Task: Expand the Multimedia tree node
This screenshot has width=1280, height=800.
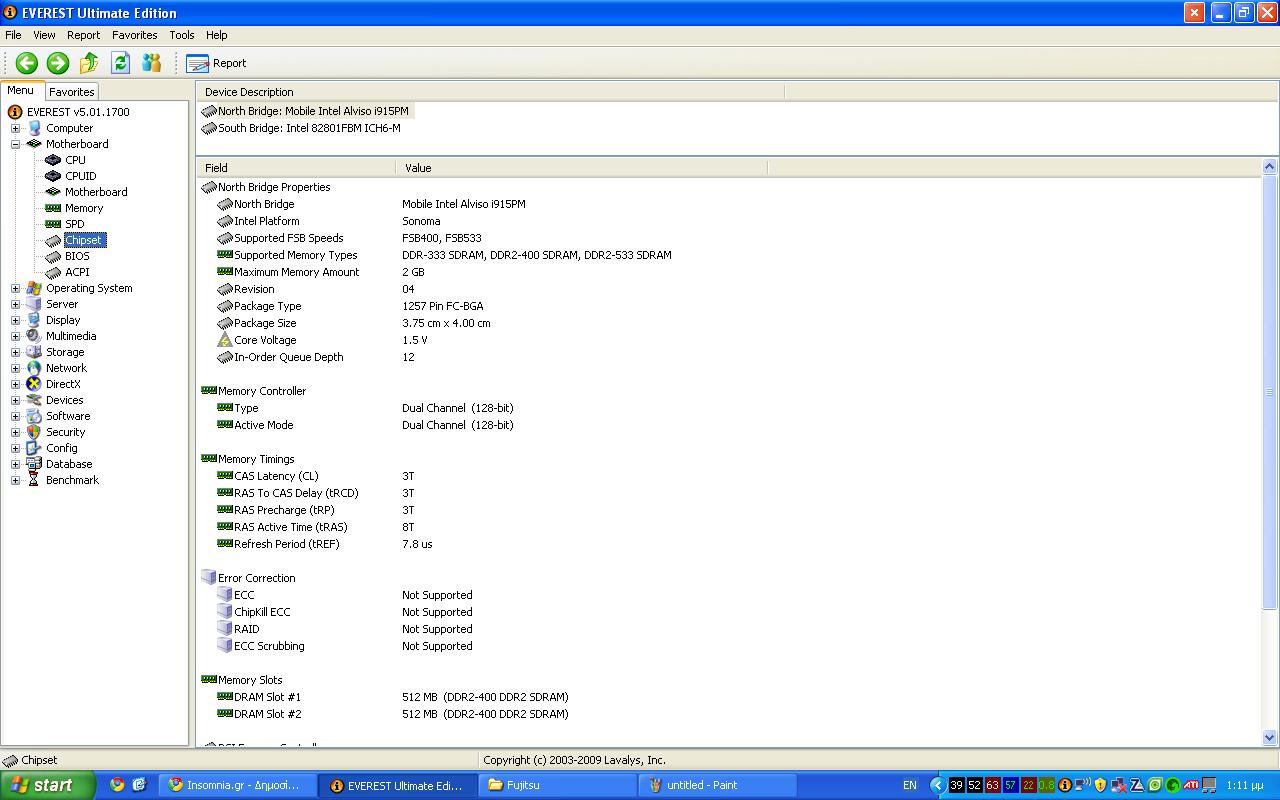Action: 15,336
